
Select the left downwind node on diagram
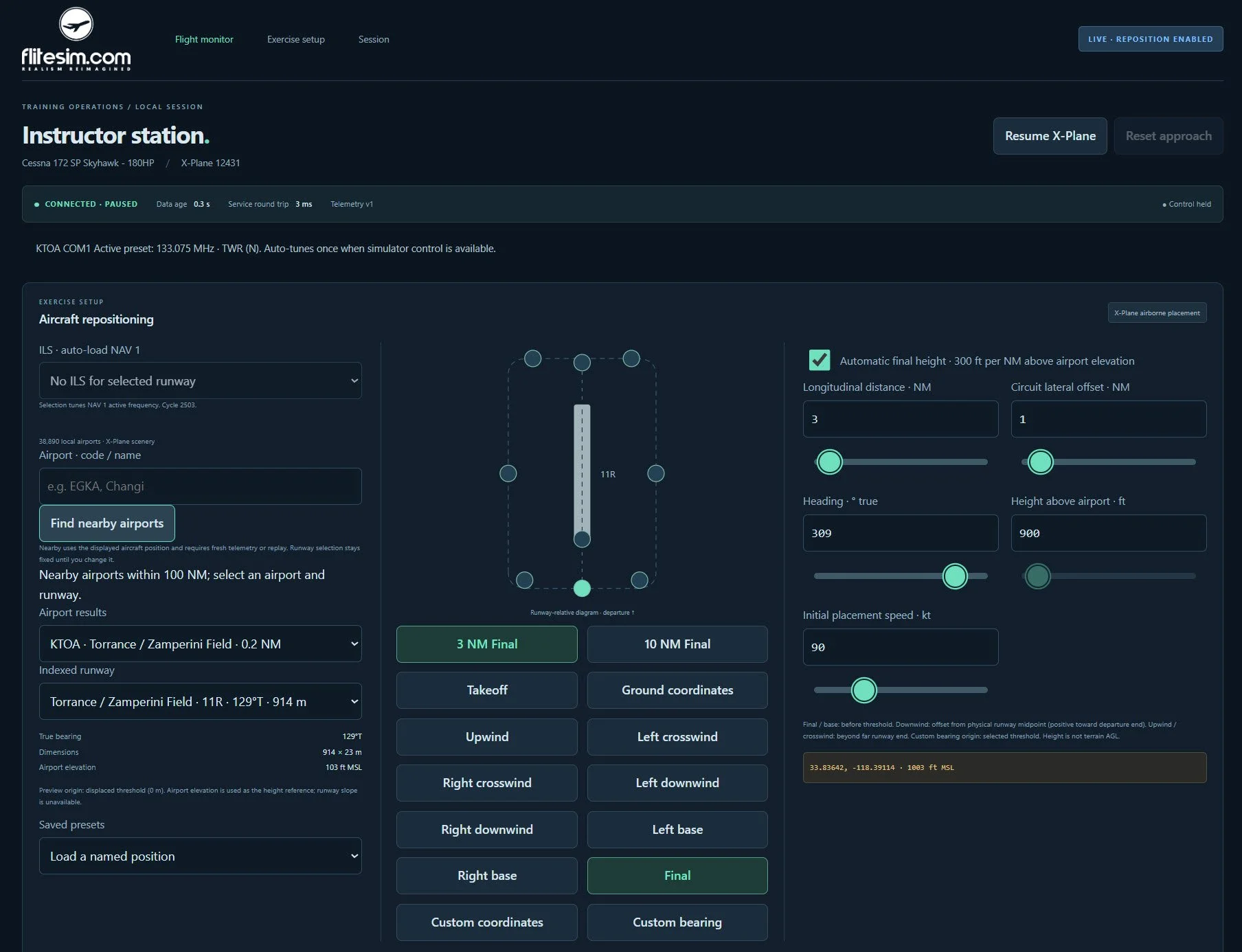(508, 473)
